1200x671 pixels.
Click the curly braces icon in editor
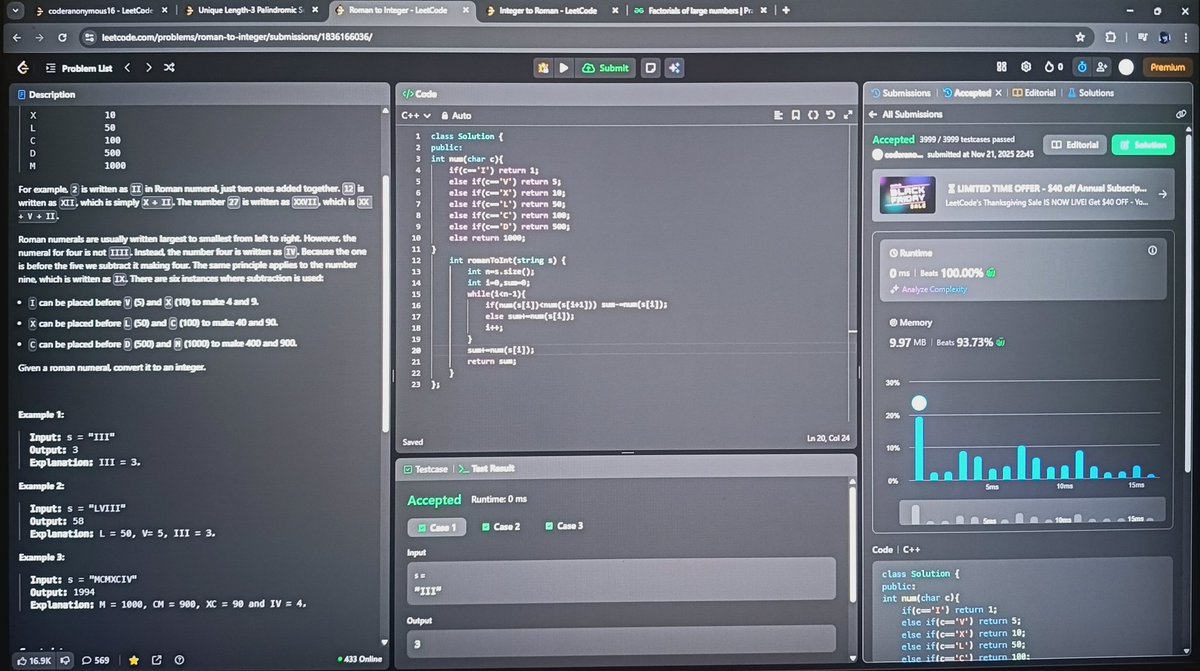click(x=812, y=115)
